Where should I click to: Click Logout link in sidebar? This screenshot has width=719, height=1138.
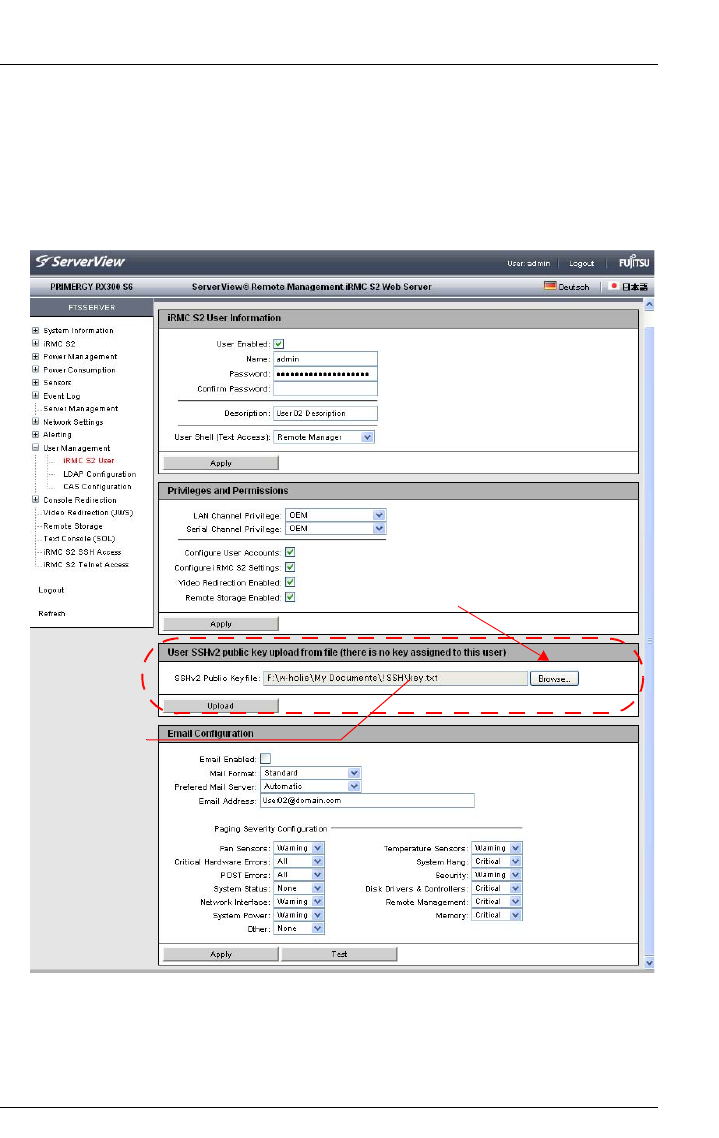[51, 590]
